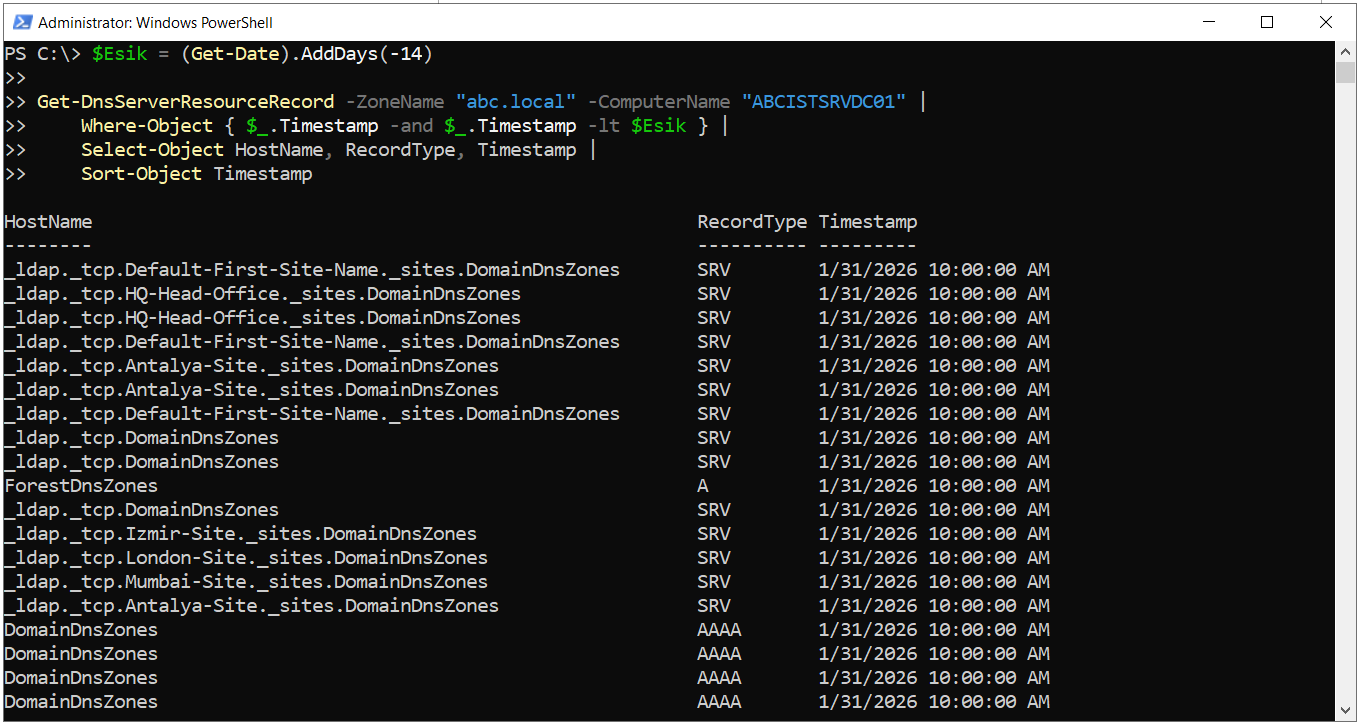Click the 'Timestamp' column header
Viewport: 1360px width, 724px height.
(x=868, y=222)
